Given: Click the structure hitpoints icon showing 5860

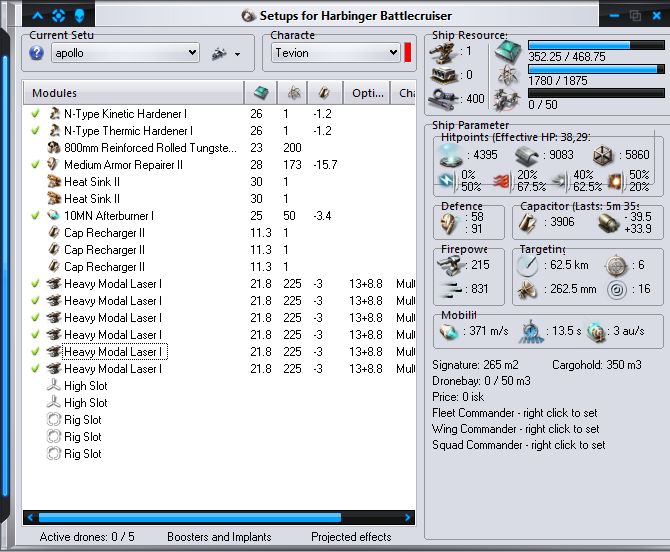Looking at the screenshot, I should point(603,156).
